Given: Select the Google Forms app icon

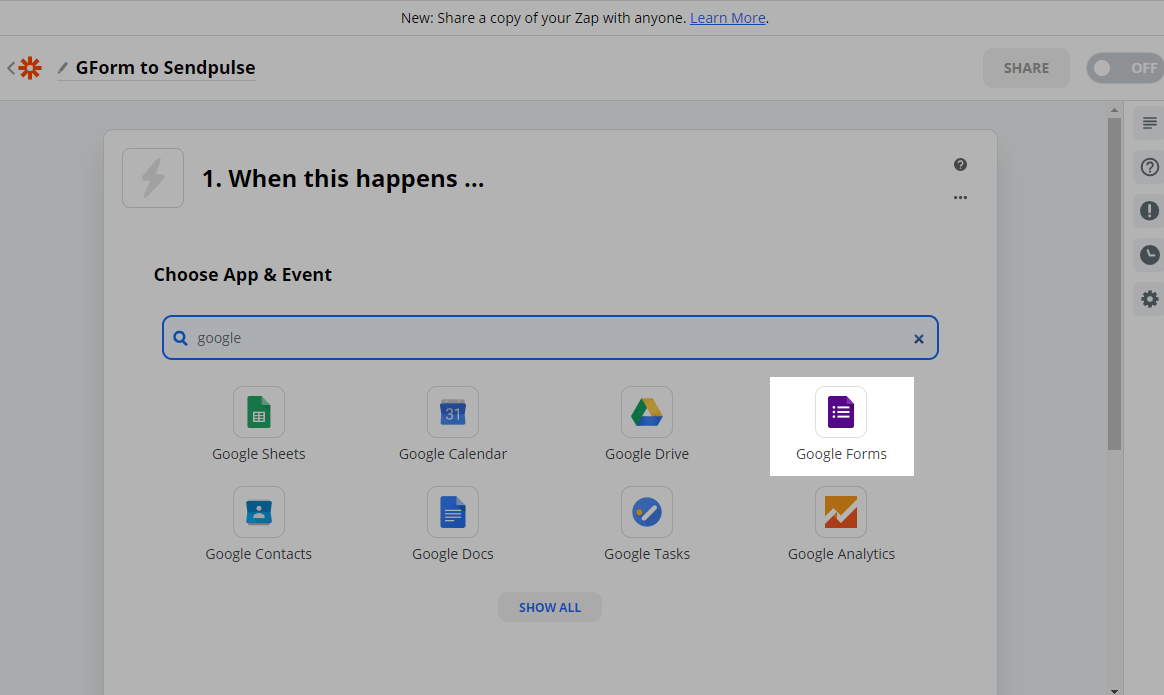Looking at the screenshot, I should [x=841, y=412].
